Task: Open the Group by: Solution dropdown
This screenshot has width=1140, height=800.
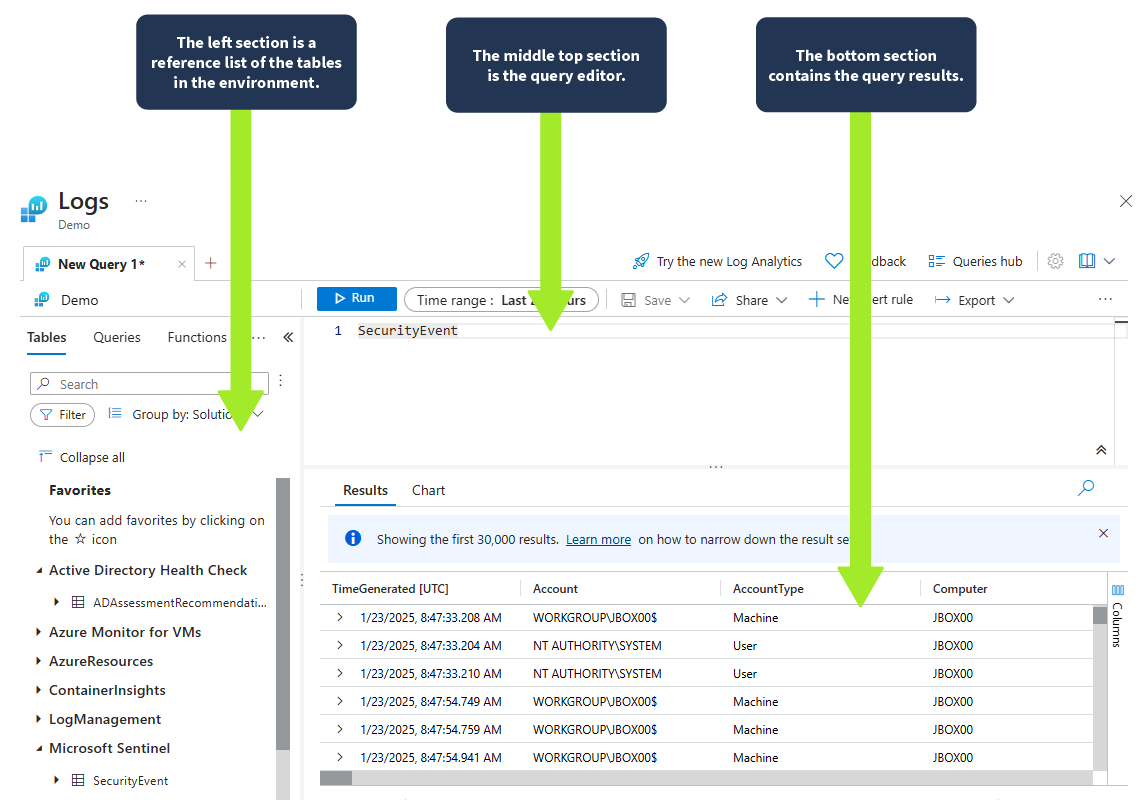Action: (186, 414)
